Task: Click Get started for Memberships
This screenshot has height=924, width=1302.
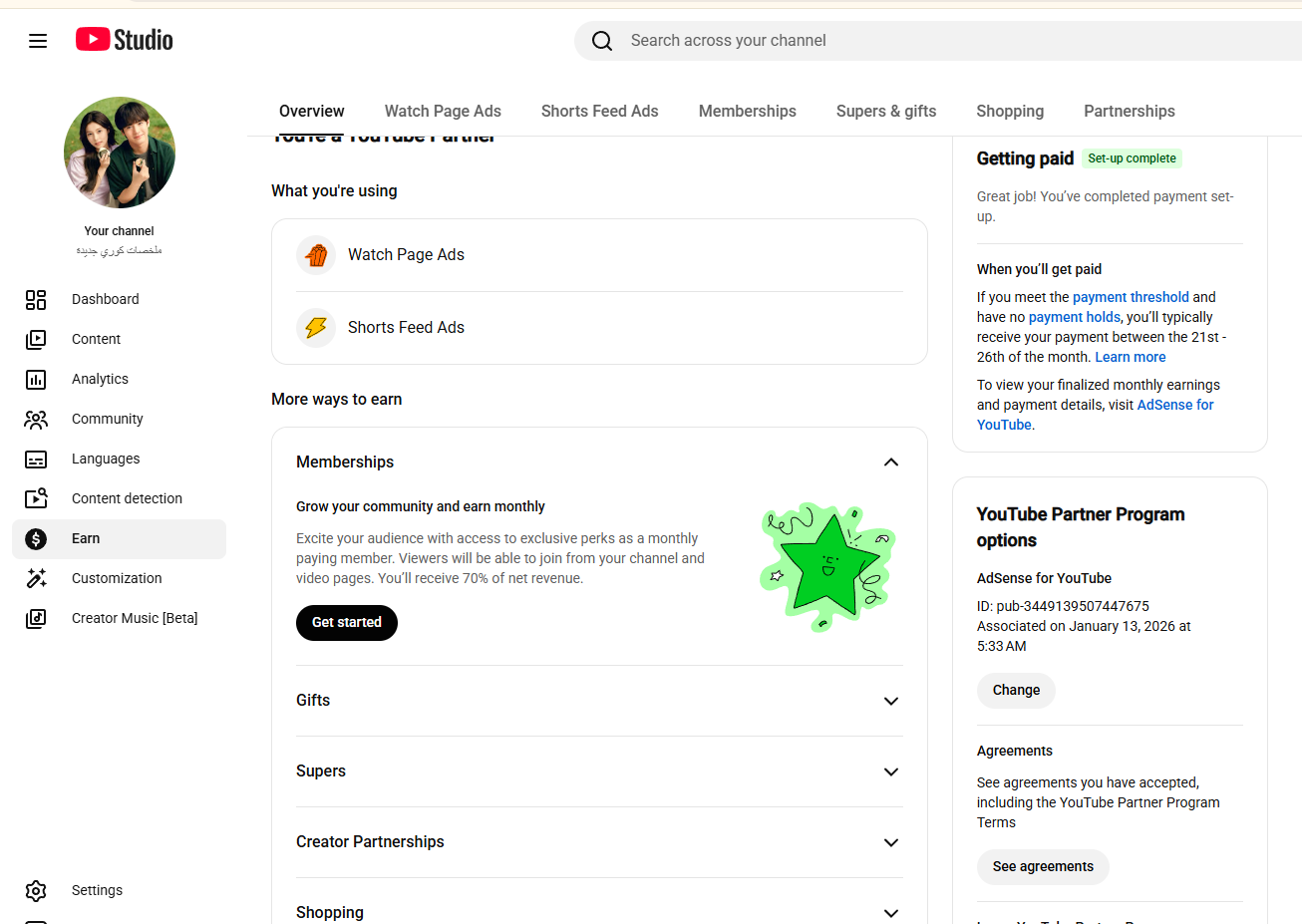Action: 347,623
